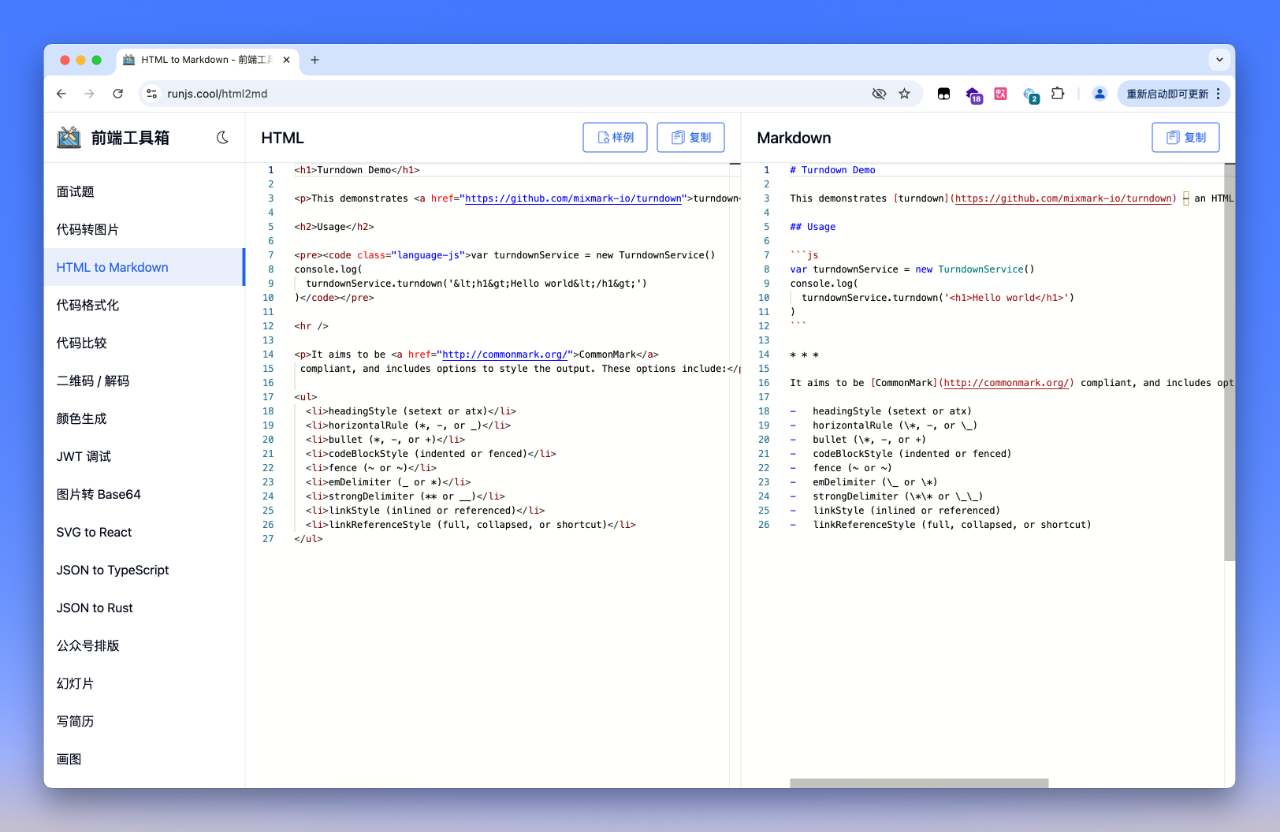Open the 颜色生成 tool
Image resolution: width=1280 pixels, height=832 pixels.
point(144,419)
